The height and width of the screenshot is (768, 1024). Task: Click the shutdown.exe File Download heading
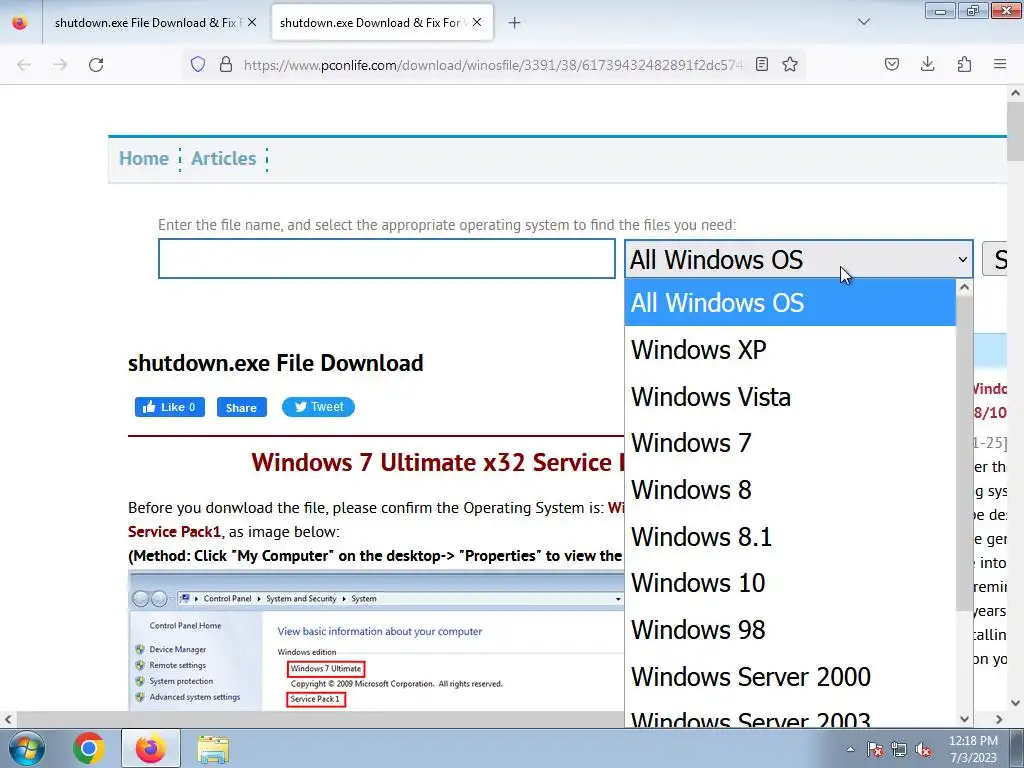[276, 363]
